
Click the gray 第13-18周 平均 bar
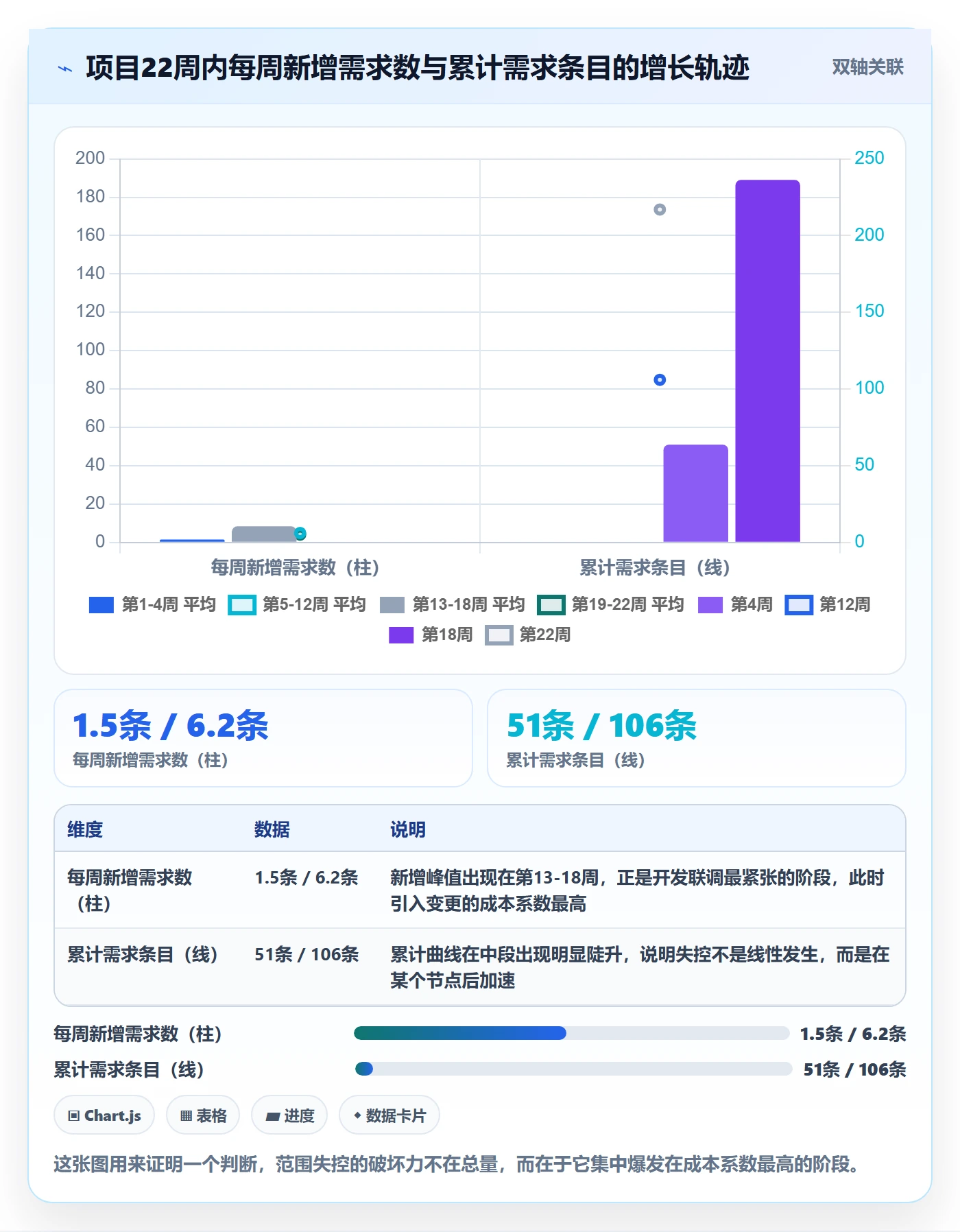pyautogui.click(x=264, y=534)
